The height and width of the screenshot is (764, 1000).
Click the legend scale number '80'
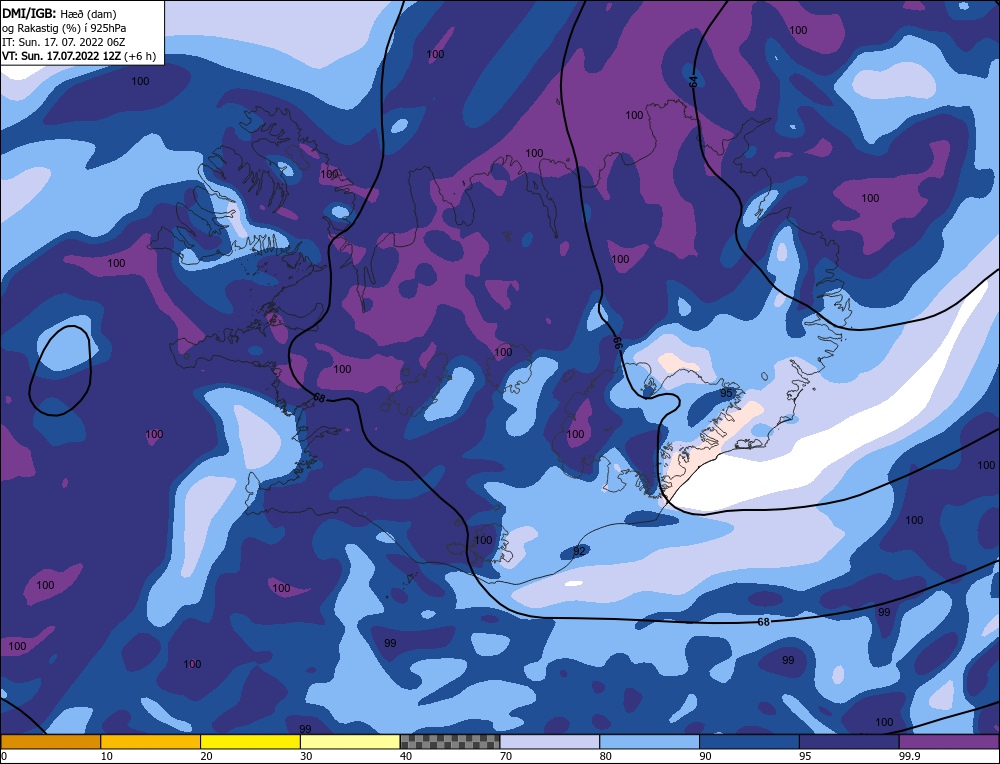[606, 756]
